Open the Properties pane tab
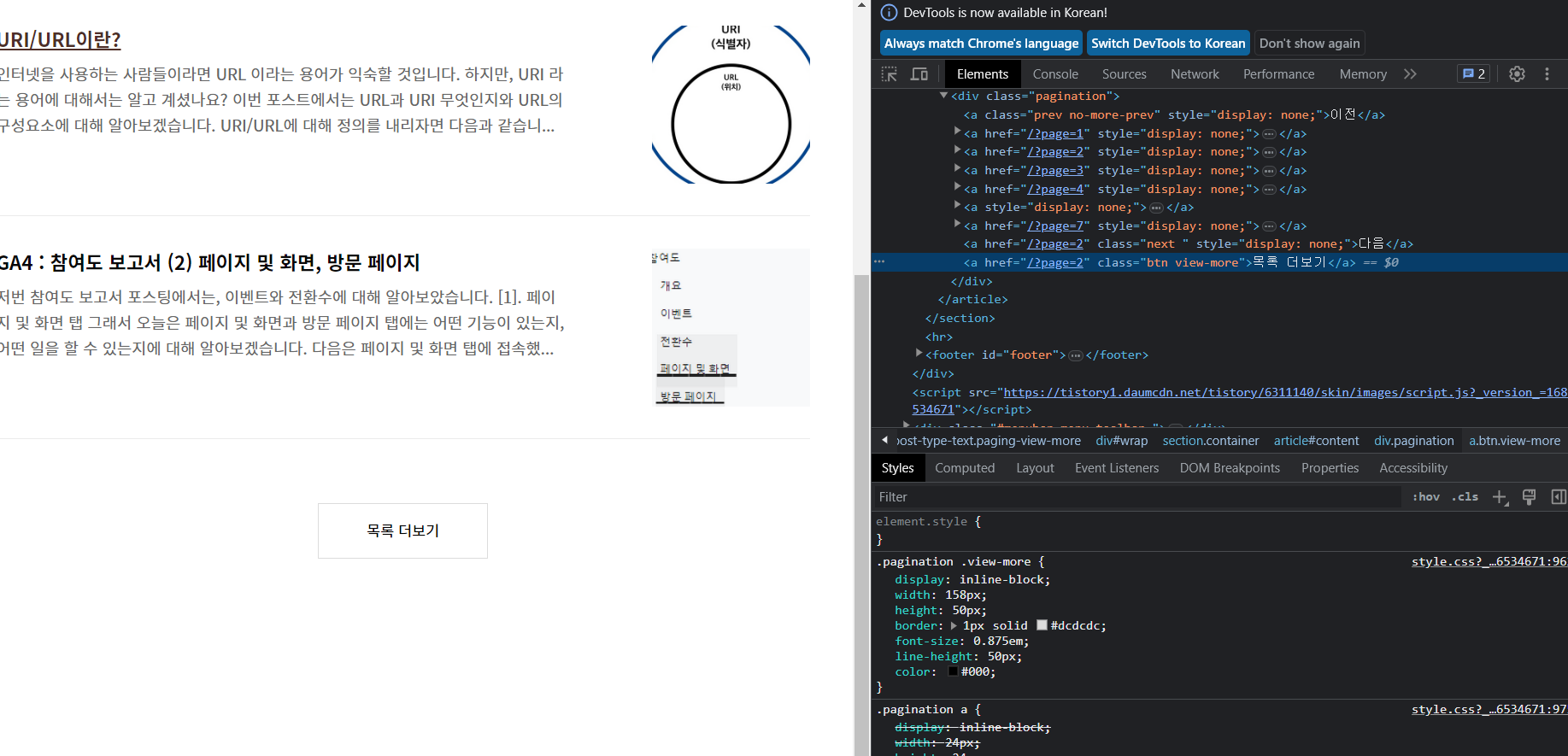Image resolution: width=1568 pixels, height=756 pixels. tap(1330, 468)
